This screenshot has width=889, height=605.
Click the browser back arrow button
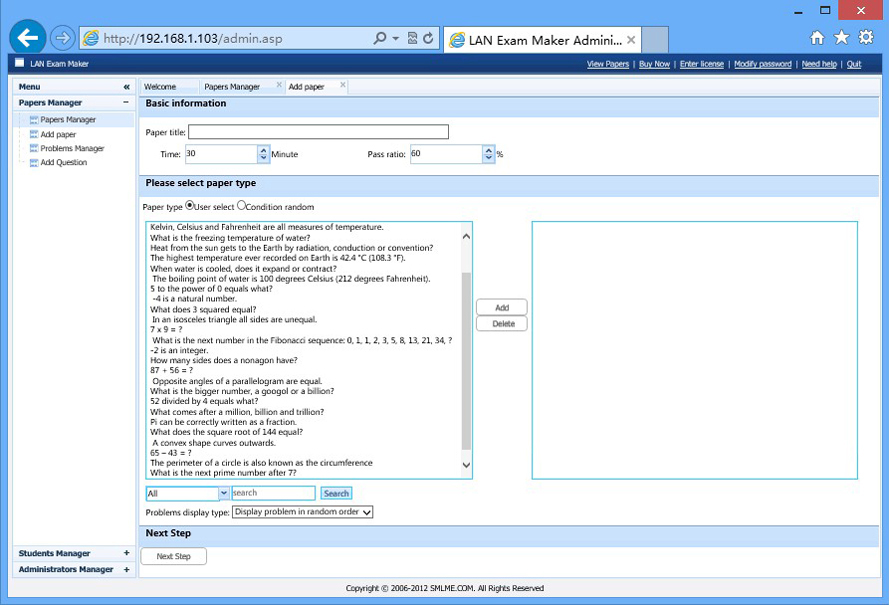click(27, 38)
